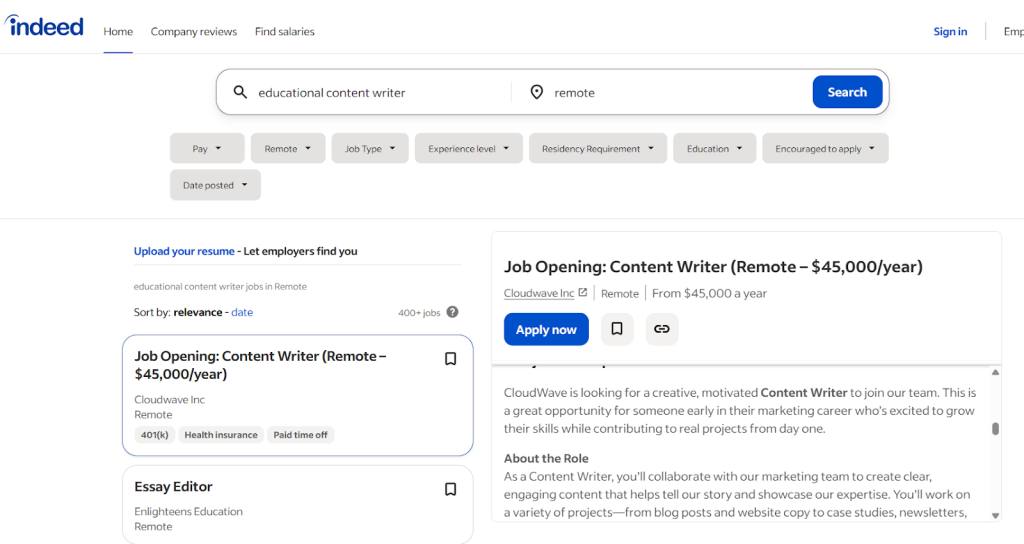Expand the Job Type filter
Viewport: 1024px width, 544px height.
click(369, 148)
